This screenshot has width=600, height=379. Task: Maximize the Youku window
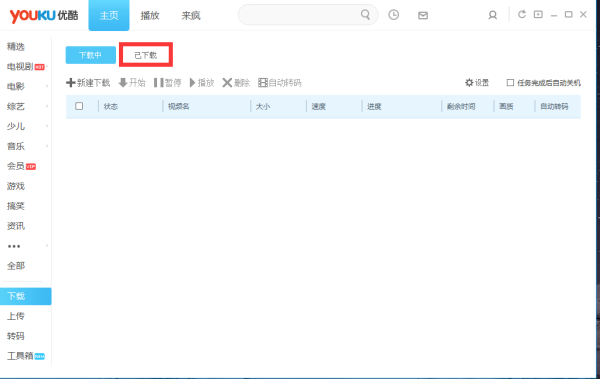click(569, 15)
